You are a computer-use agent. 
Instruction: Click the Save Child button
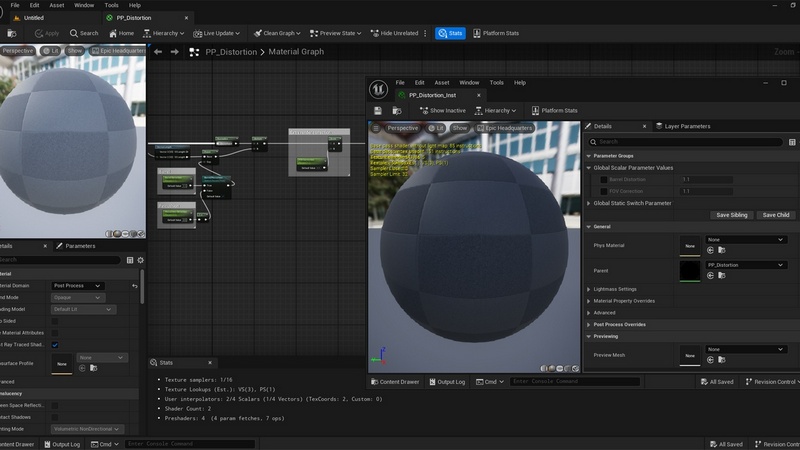(776, 215)
